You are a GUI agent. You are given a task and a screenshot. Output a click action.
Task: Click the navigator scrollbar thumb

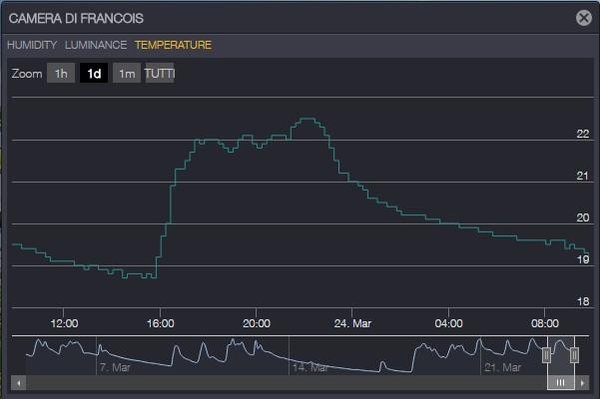[x=561, y=383]
